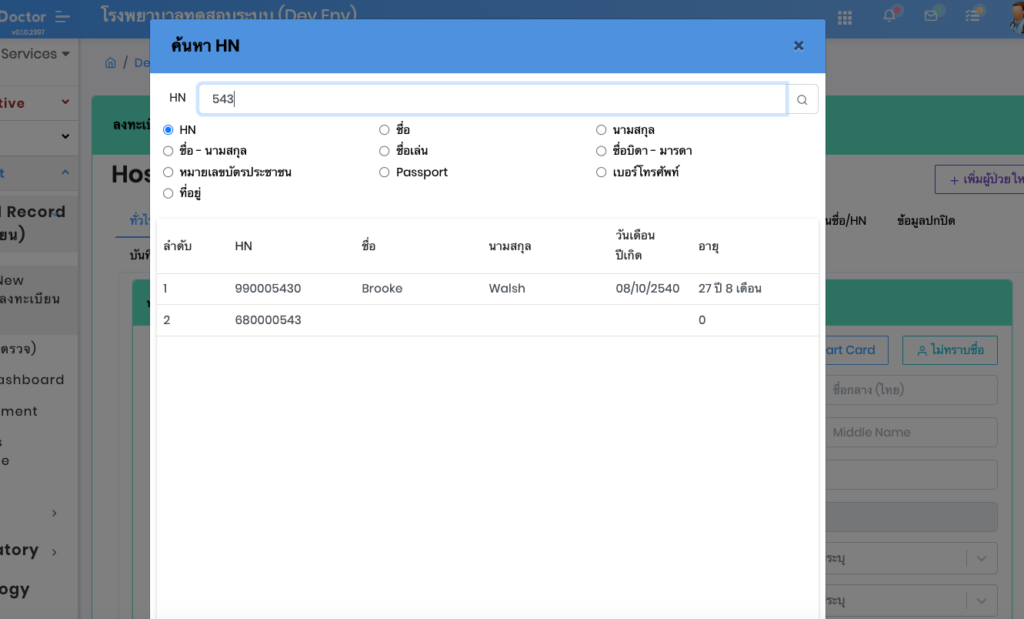
Task: Select result row for Brooke Walsh
Action: click(487, 289)
